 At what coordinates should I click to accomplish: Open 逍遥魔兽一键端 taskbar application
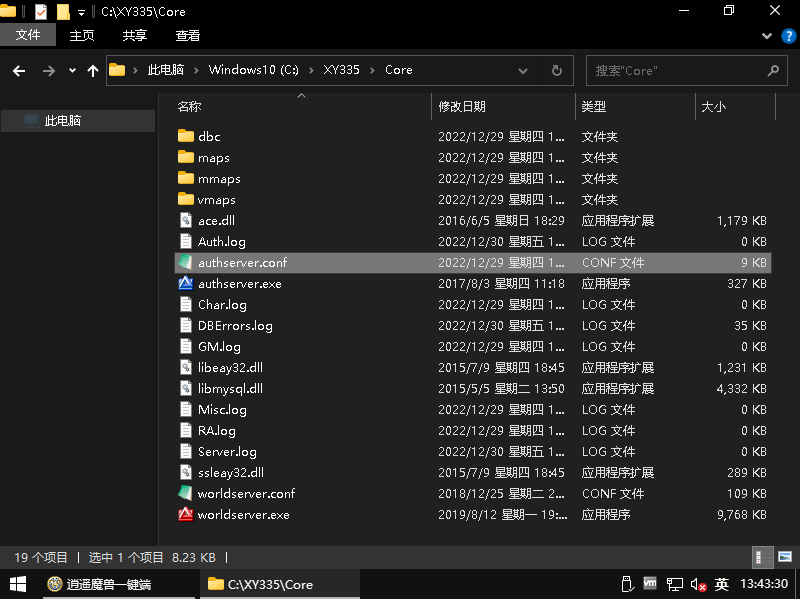pos(119,584)
